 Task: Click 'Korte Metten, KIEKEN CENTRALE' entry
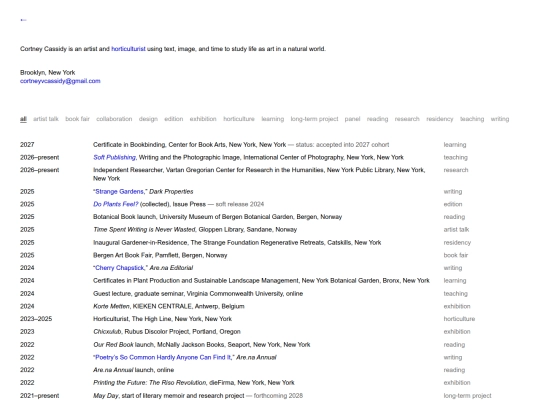[169, 307]
